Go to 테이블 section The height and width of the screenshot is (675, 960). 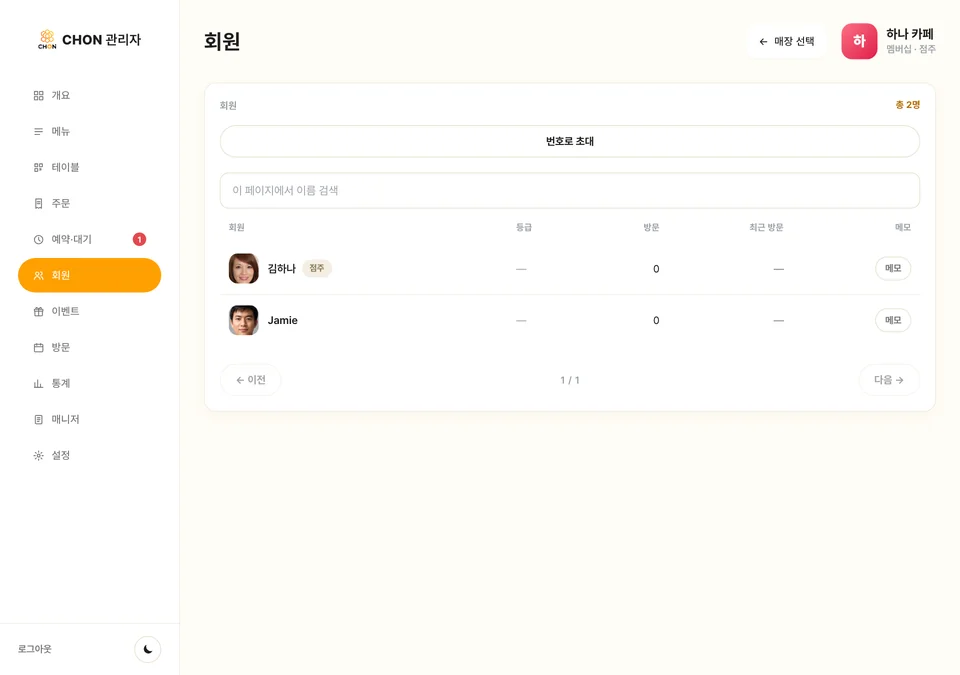tap(89, 167)
